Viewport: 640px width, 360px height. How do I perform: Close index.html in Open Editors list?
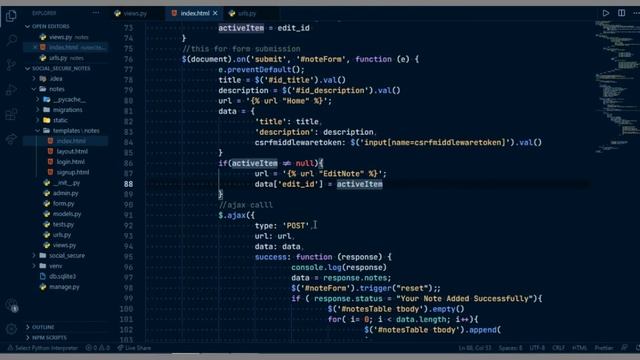(35, 47)
